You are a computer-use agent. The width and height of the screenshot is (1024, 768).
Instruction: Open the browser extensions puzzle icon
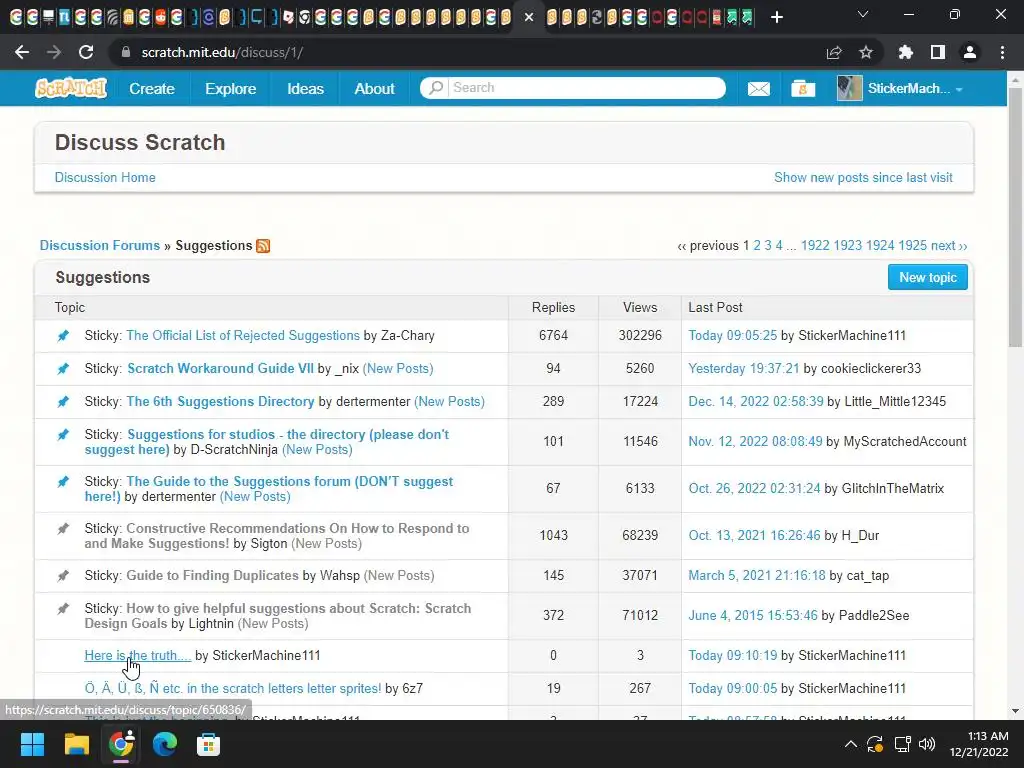(905, 52)
